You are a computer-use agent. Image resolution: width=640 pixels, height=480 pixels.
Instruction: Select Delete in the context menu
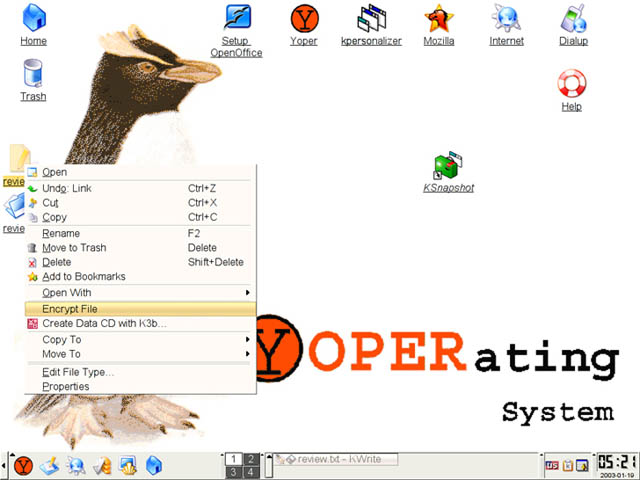[x=141, y=262]
